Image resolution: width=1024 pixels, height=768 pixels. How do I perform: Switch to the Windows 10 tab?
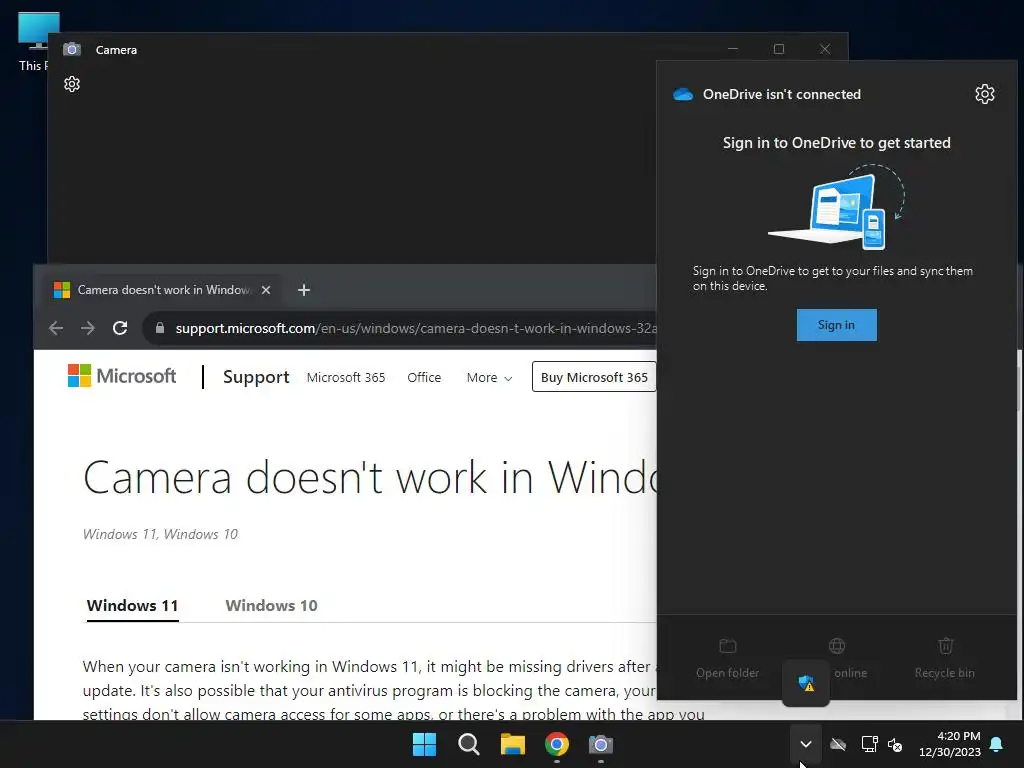pyautogui.click(x=272, y=605)
